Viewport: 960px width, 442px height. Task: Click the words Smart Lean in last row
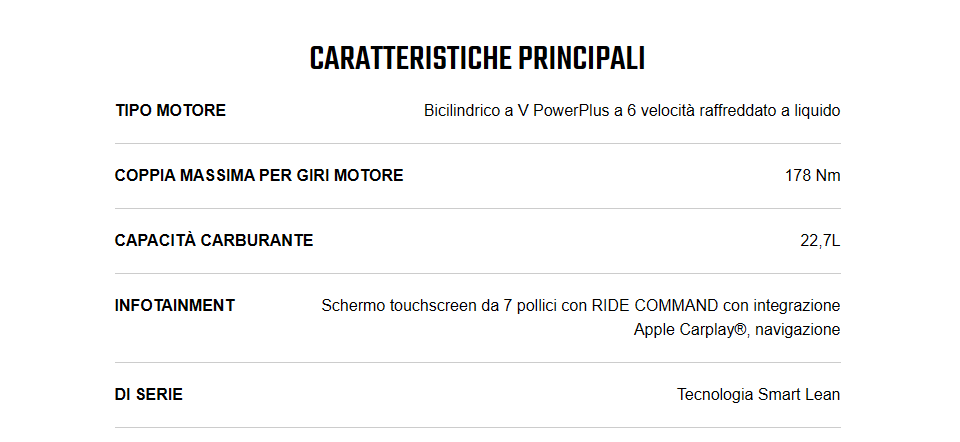(799, 395)
